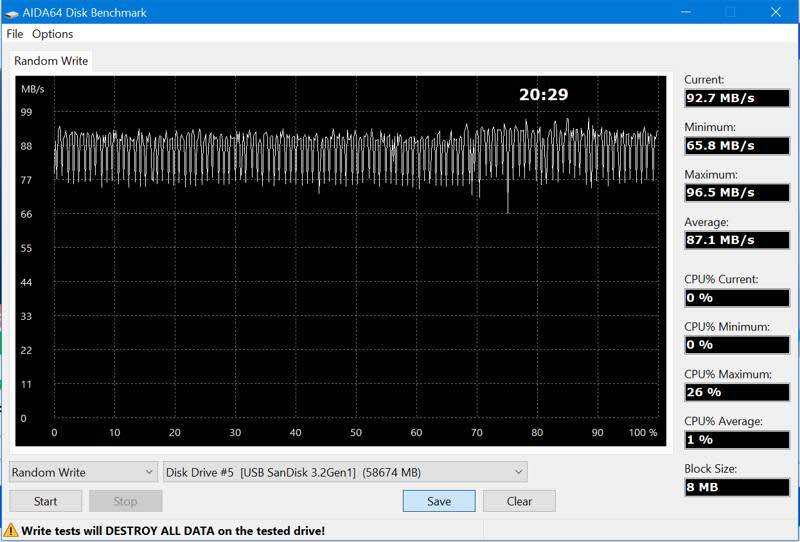Click the Maximum value field 96.5 MB/s
This screenshot has width=800, height=542.
[x=736, y=192]
